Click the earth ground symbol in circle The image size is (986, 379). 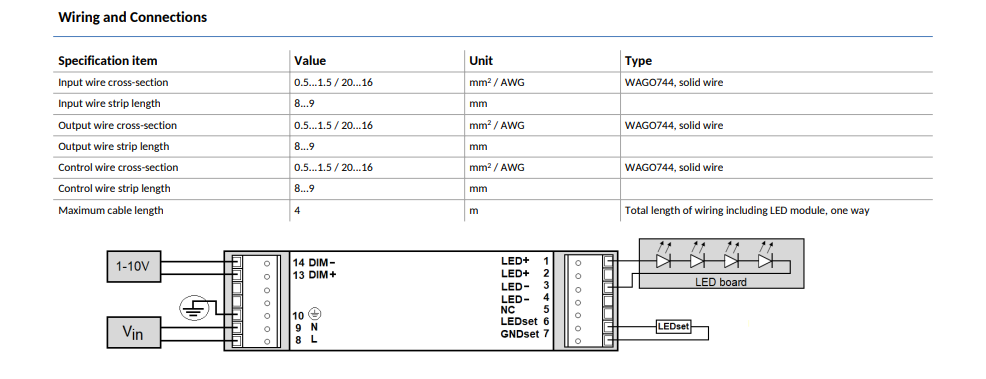[194, 307]
